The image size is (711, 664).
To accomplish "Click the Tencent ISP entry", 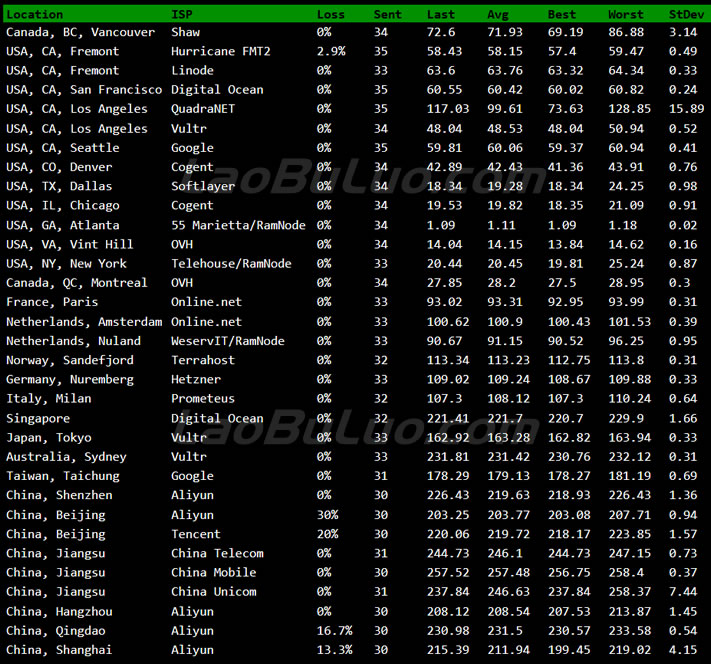I will 196,534.
